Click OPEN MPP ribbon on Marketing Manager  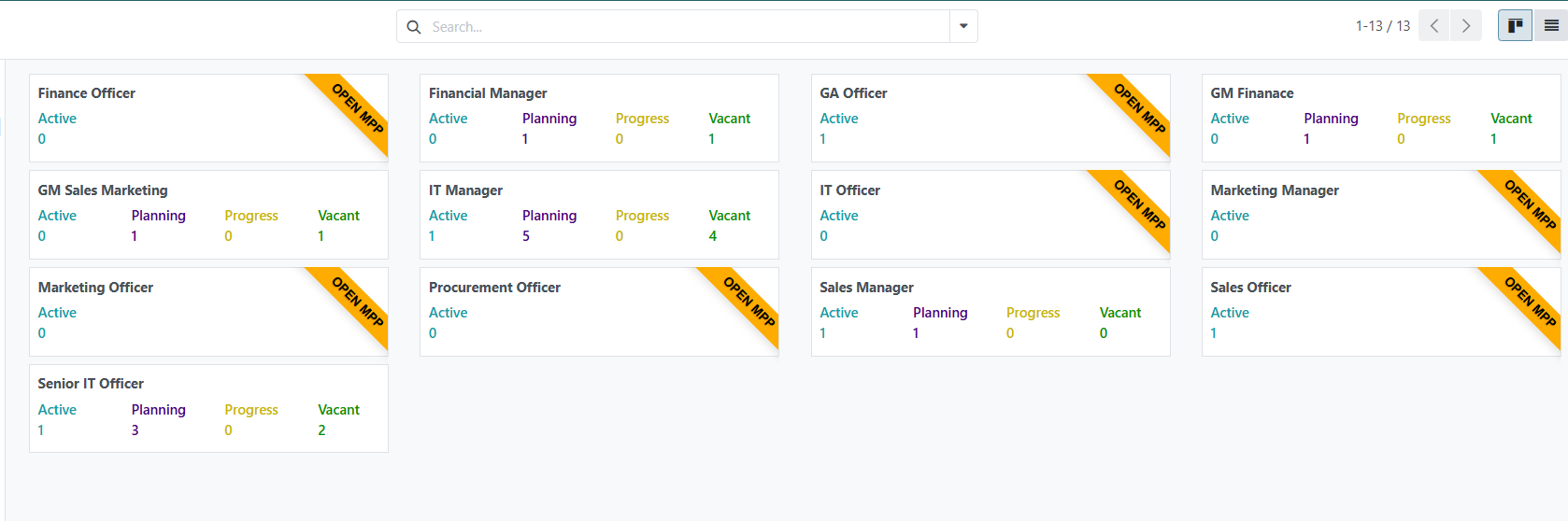[1531, 205]
